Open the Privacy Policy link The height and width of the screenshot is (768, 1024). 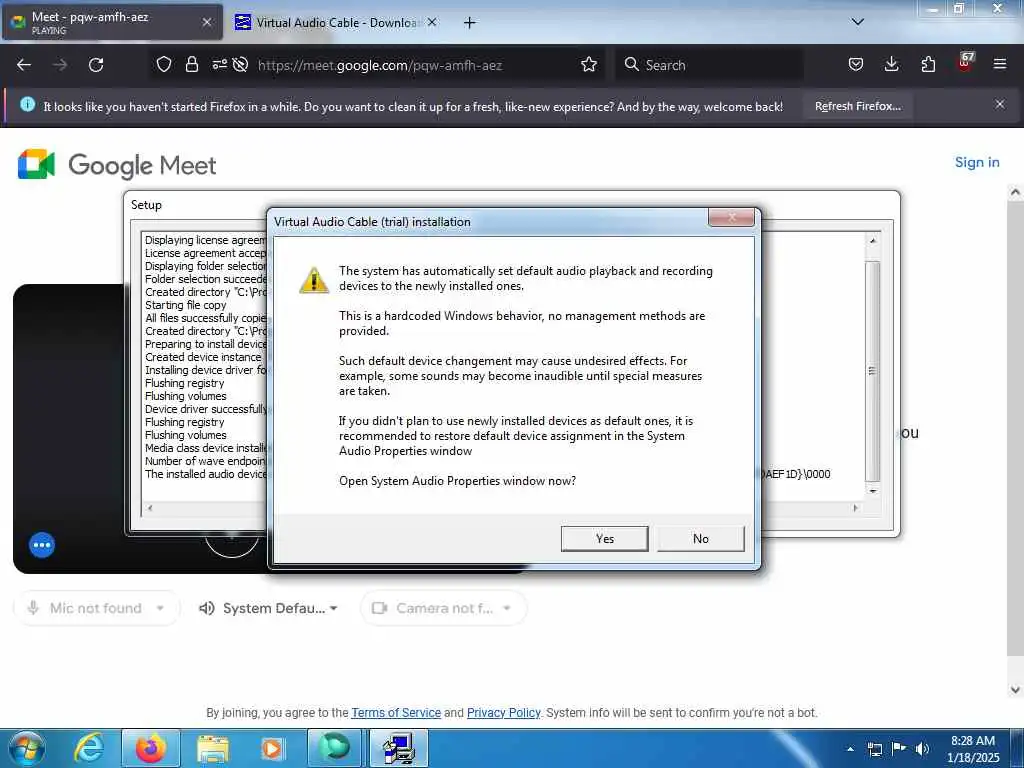(x=504, y=712)
